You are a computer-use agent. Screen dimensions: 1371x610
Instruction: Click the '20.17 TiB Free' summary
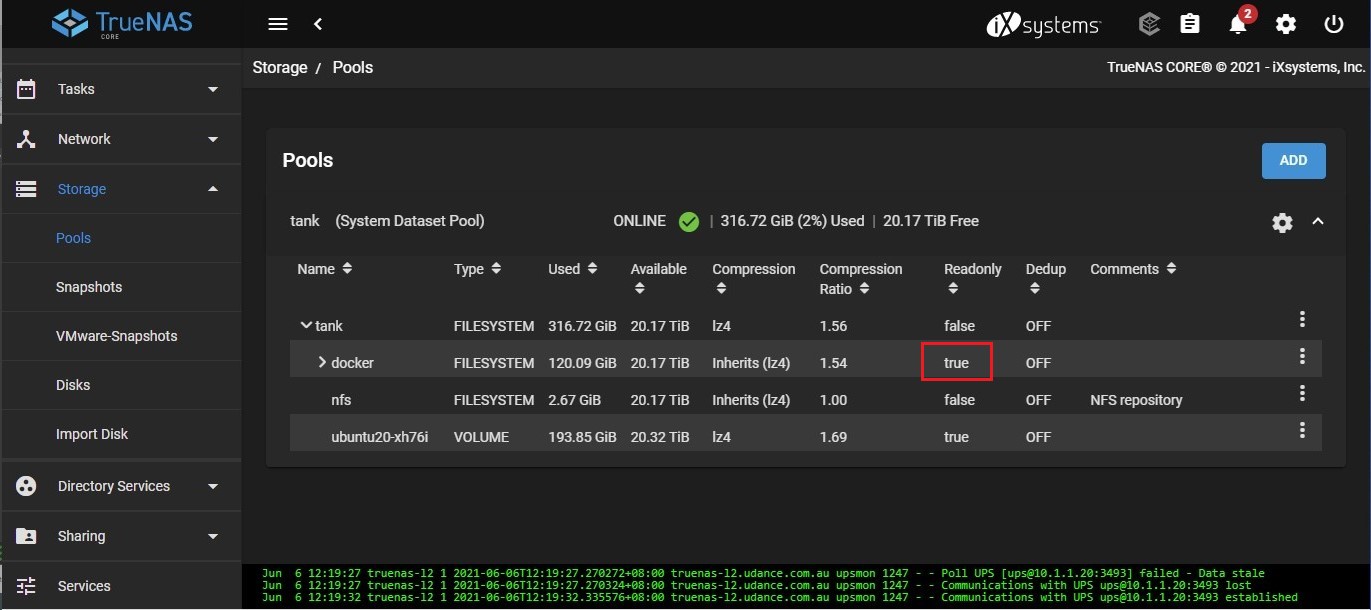pyautogui.click(x=931, y=221)
